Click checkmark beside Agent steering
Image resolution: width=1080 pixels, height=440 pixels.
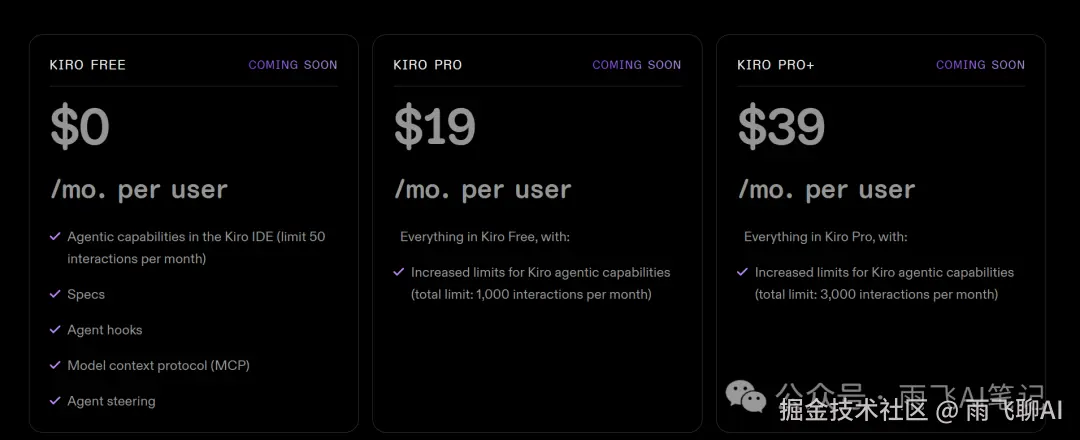(55, 401)
